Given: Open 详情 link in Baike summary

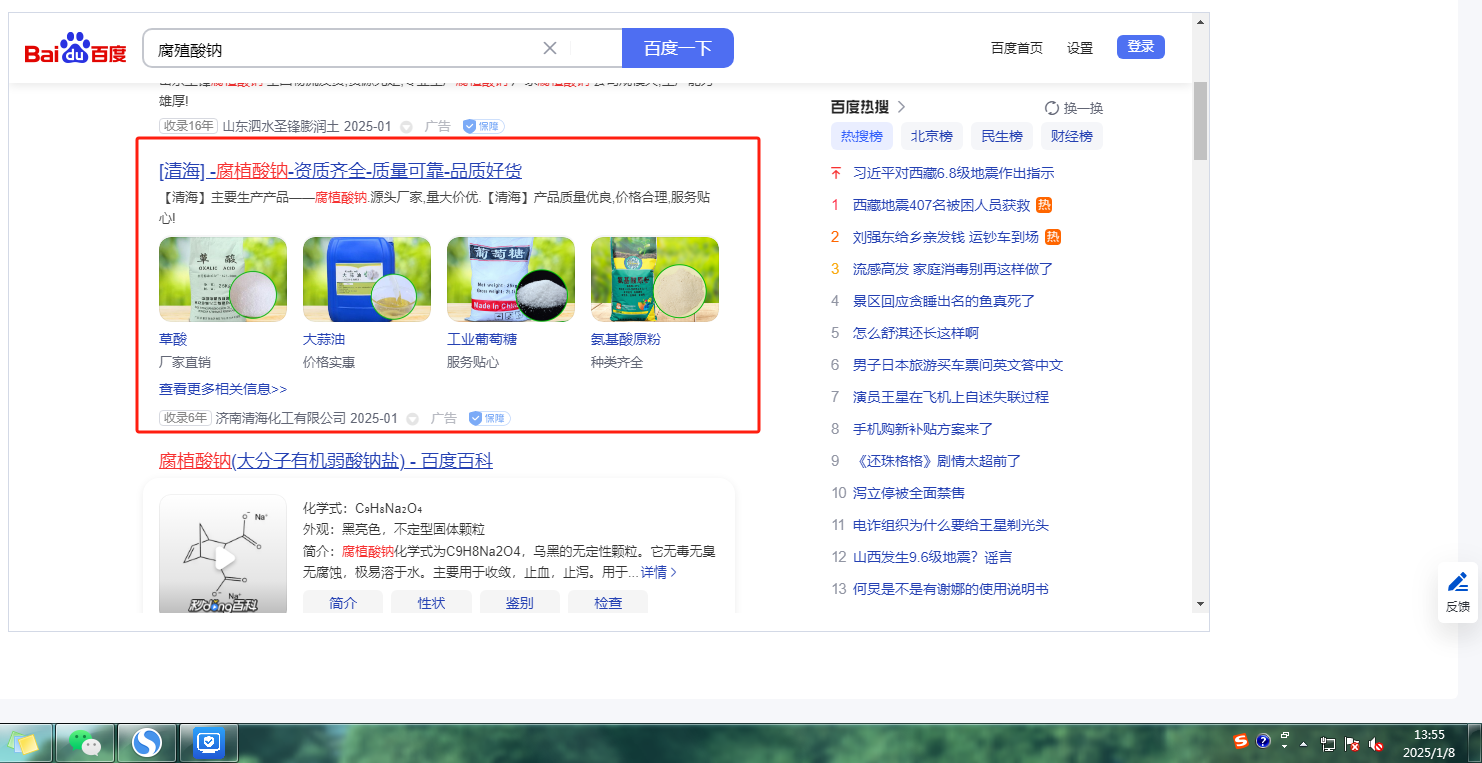Looking at the screenshot, I should tap(659, 573).
